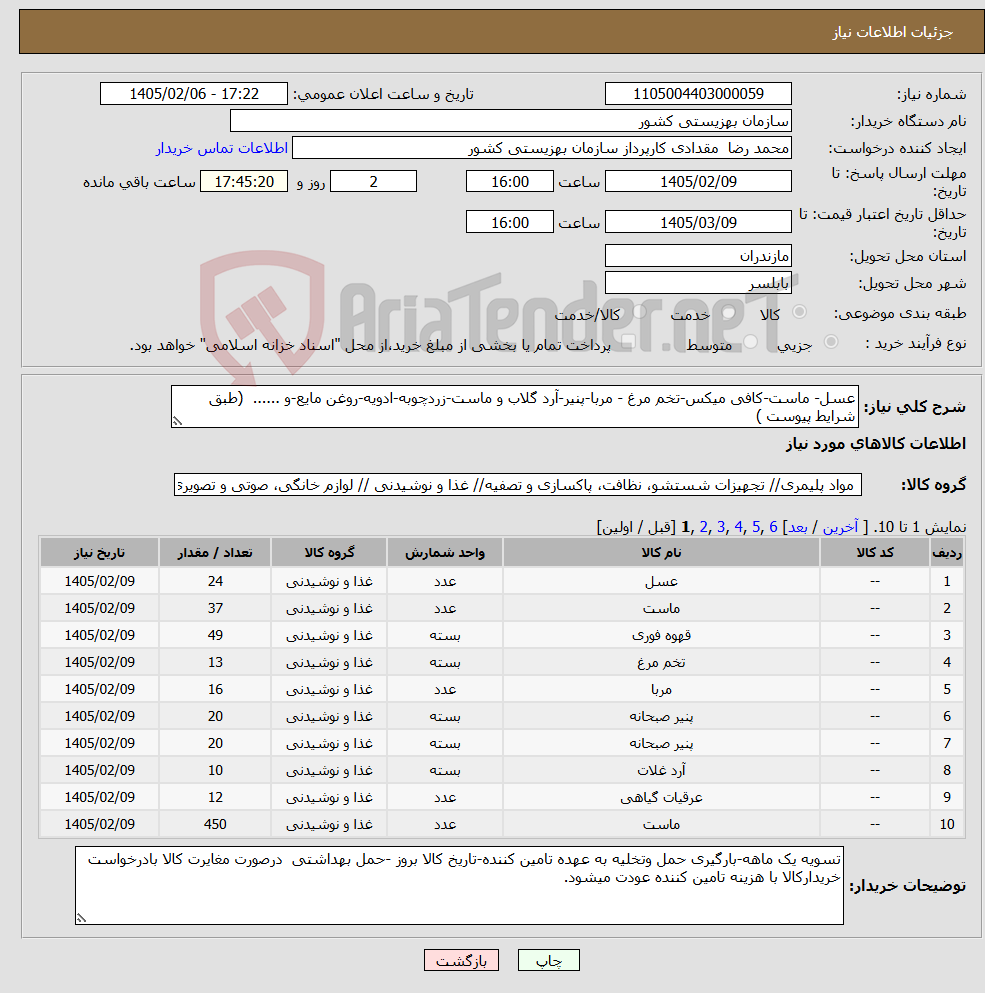Click the quantity 24 cell for عسل
The height and width of the screenshot is (993, 985).
click(x=215, y=581)
